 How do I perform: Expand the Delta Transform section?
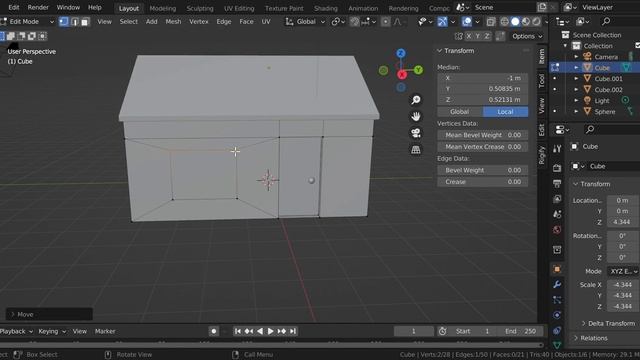coord(608,323)
